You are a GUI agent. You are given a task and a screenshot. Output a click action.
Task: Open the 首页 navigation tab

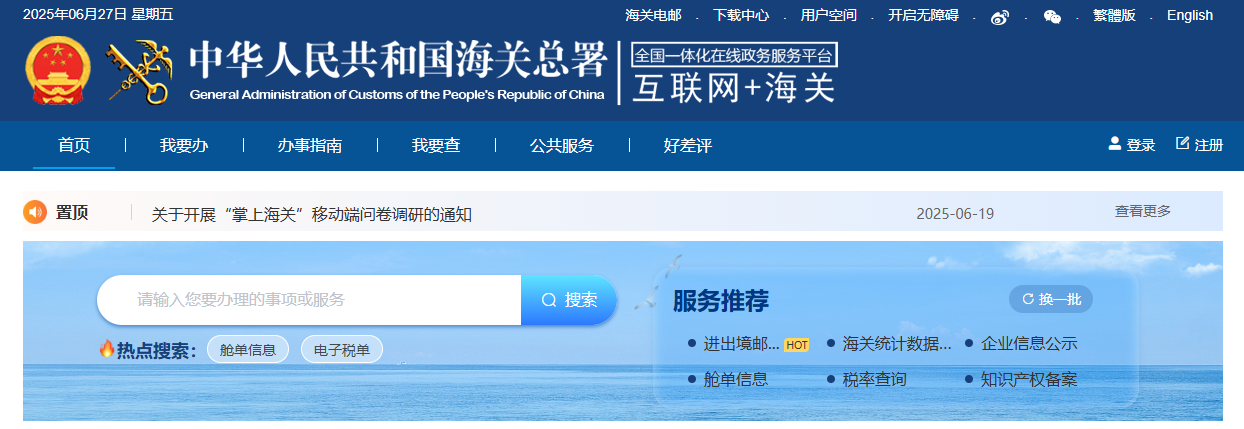coord(74,146)
